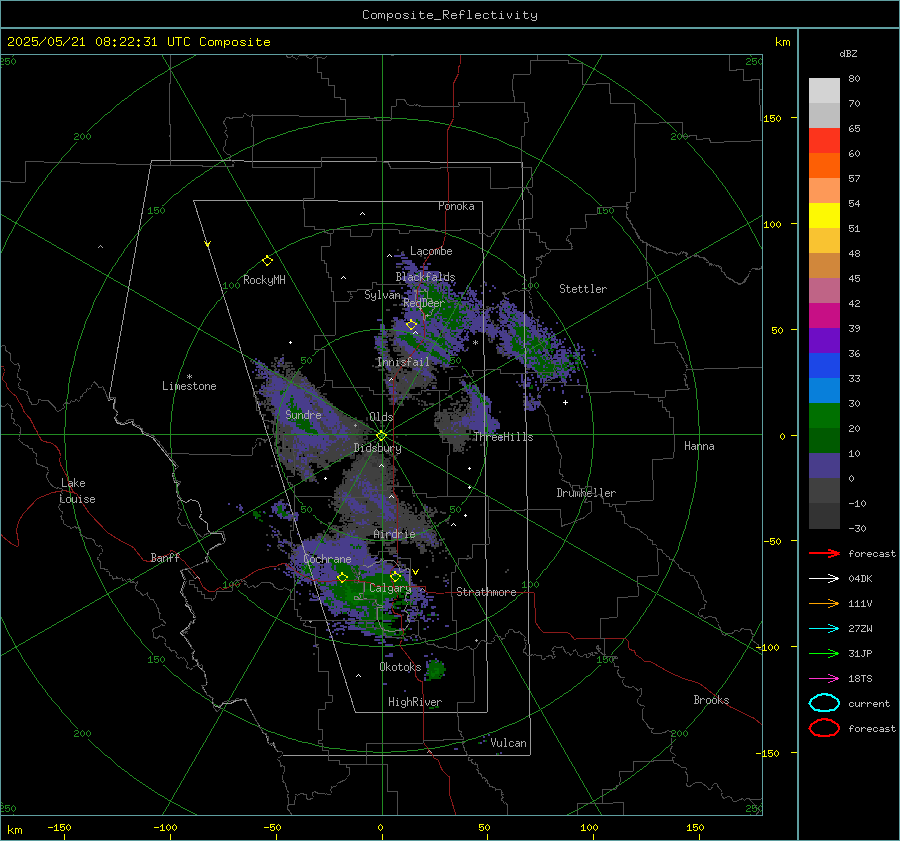
Task: Click the white asterisk above Limestone
Action: click(189, 377)
